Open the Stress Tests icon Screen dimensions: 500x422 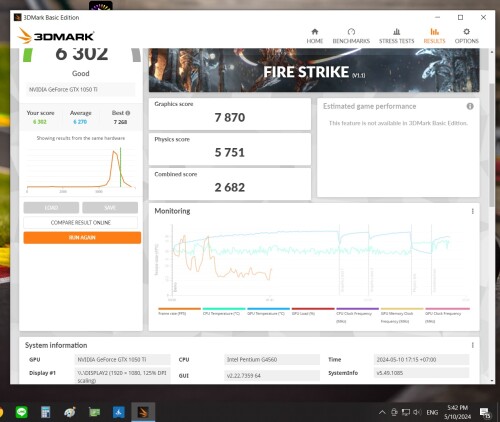396,32
